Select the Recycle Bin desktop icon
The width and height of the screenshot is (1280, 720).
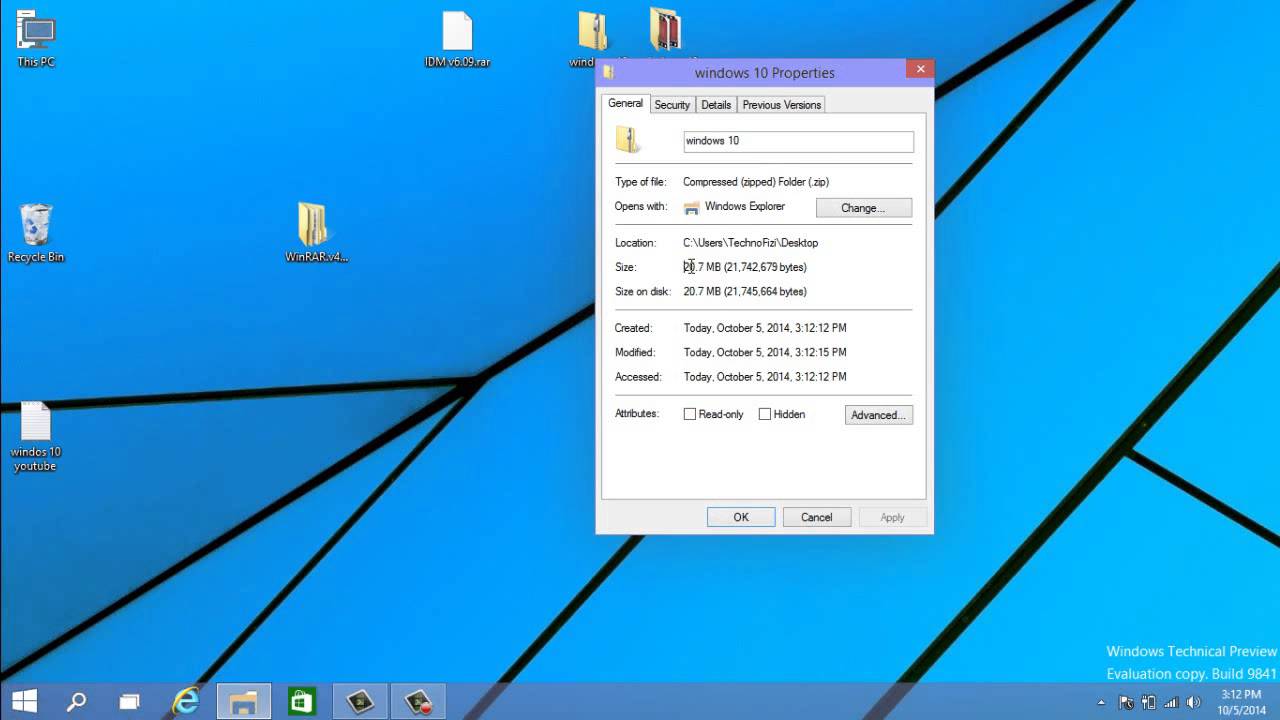click(x=35, y=232)
